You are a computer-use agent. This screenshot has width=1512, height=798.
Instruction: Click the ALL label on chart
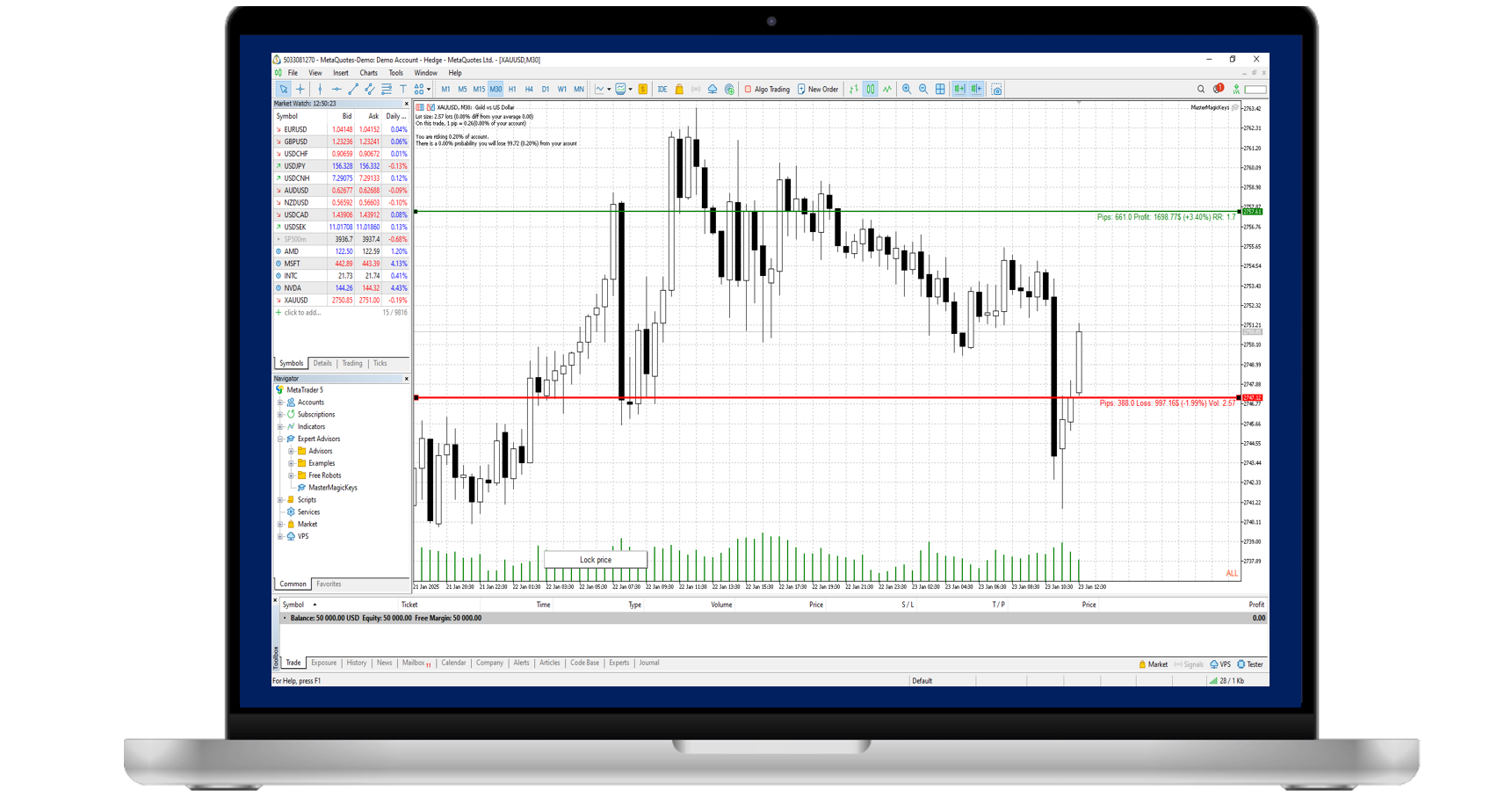1232,573
